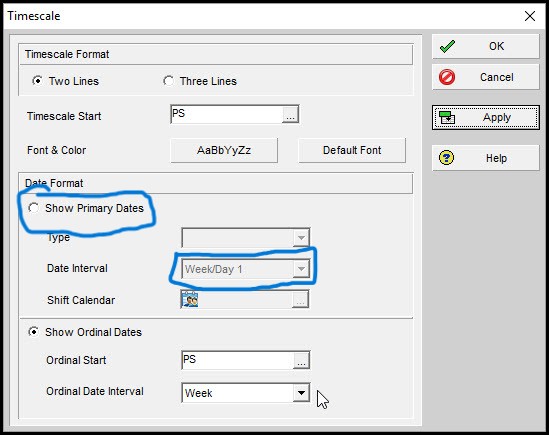Open Timescale Start browse ellipsis button
Viewport: 549px width, 435px height.
(x=290, y=115)
